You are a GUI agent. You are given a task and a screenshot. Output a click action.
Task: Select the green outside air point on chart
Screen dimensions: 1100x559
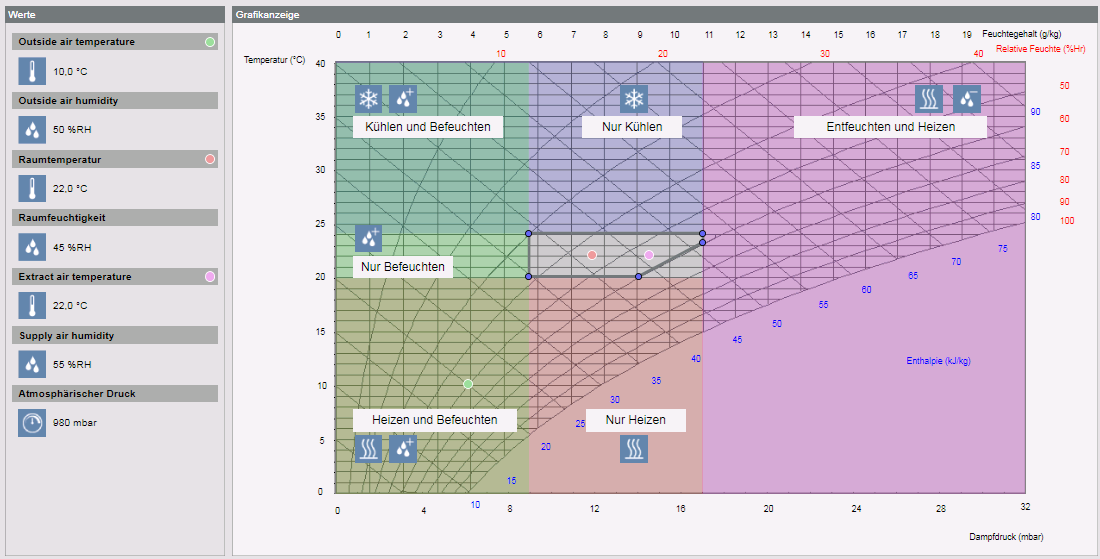pyautogui.click(x=468, y=384)
